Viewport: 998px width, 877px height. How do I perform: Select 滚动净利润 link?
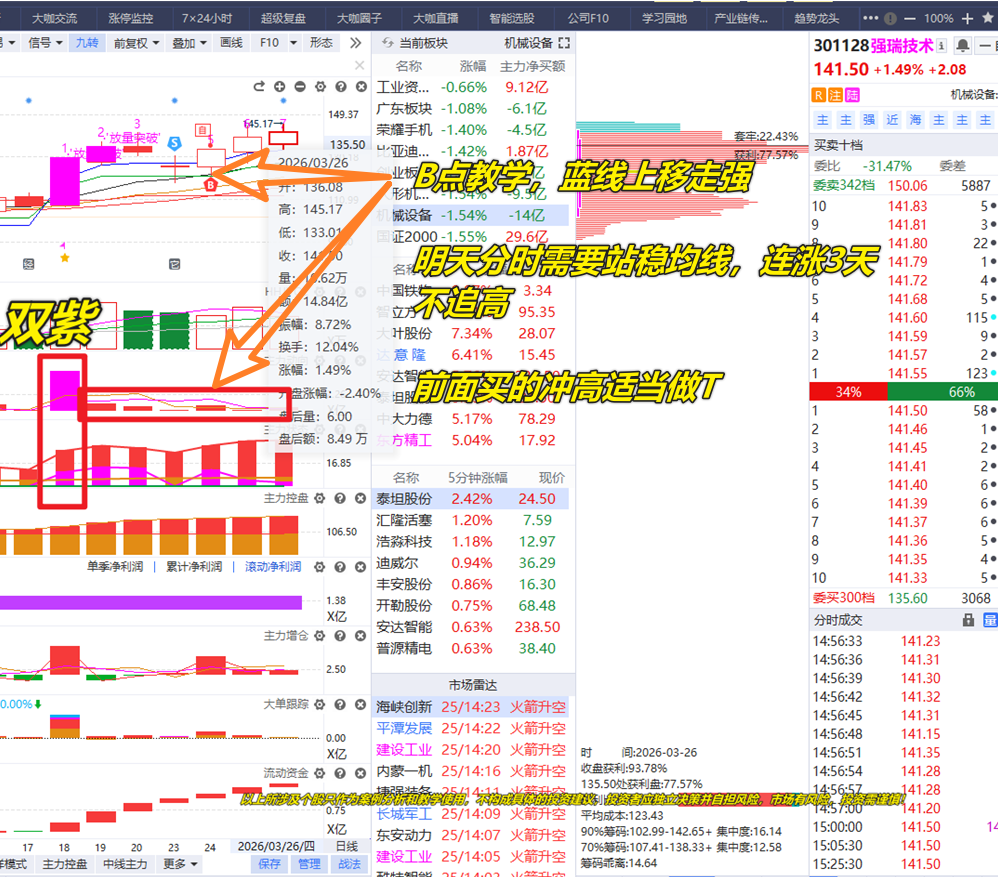pos(273,567)
